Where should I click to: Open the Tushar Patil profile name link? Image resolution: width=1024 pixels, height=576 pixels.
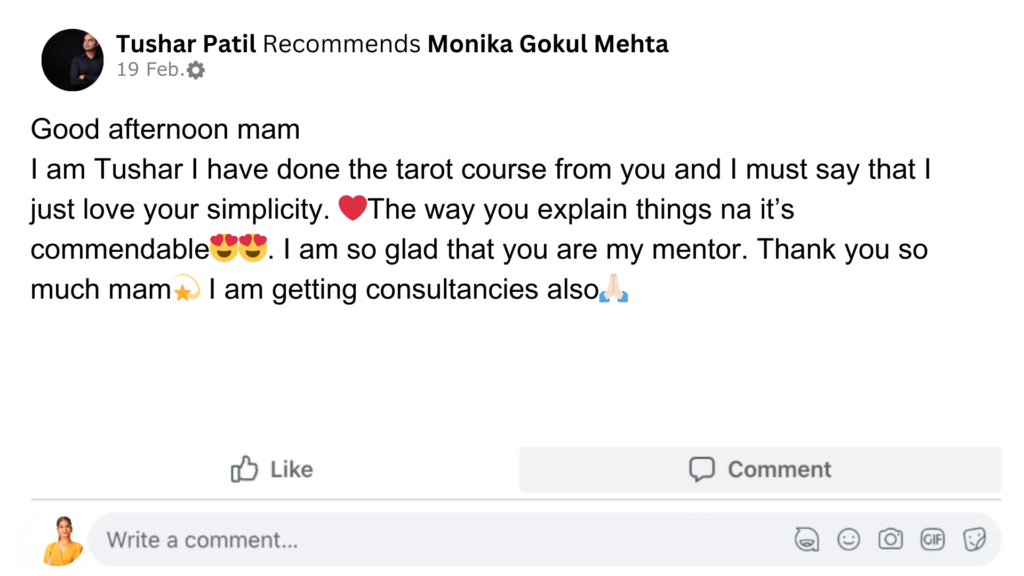[186, 44]
